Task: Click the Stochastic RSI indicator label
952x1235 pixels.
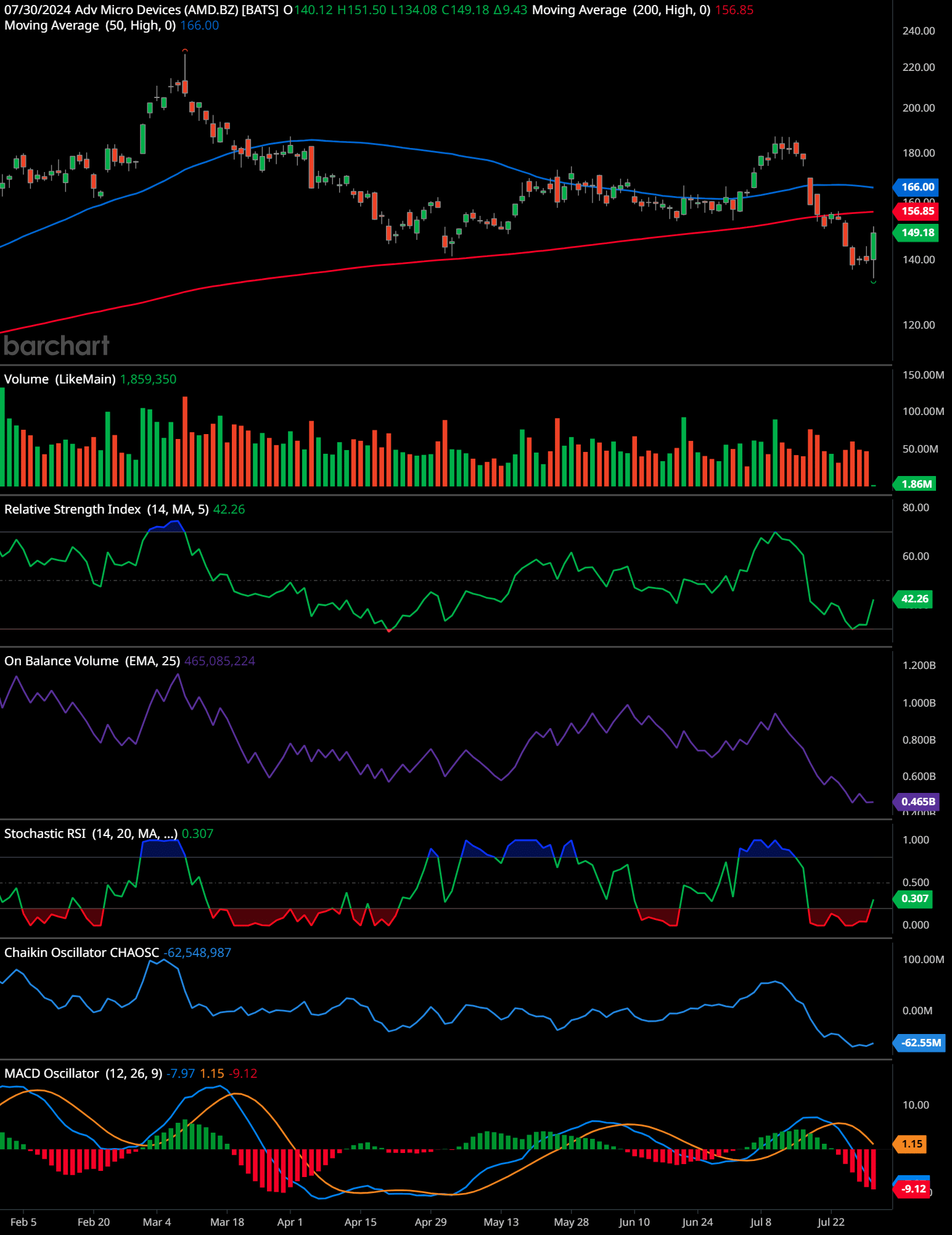Action: pos(91,834)
